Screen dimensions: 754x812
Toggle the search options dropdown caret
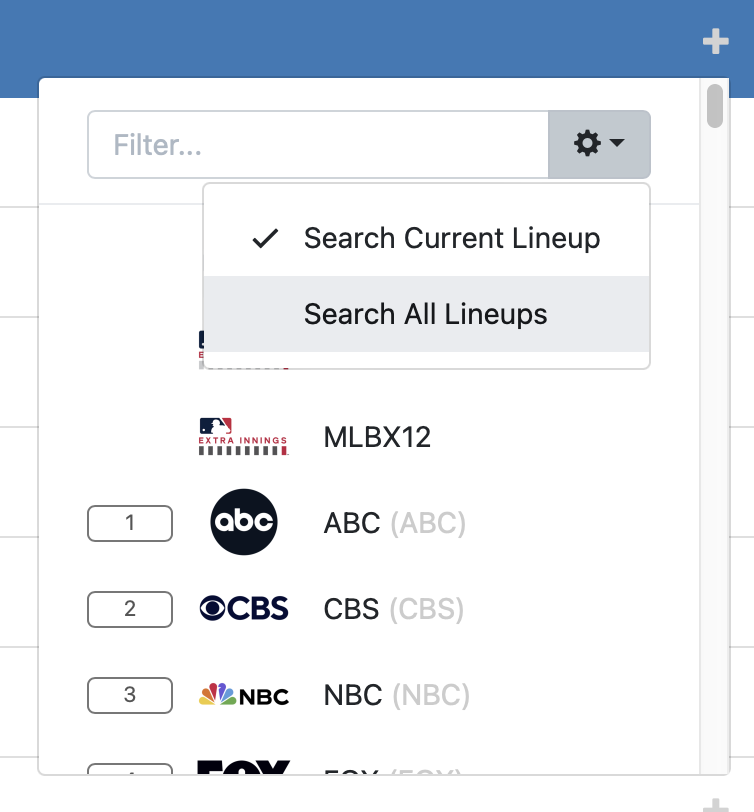click(617, 144)
